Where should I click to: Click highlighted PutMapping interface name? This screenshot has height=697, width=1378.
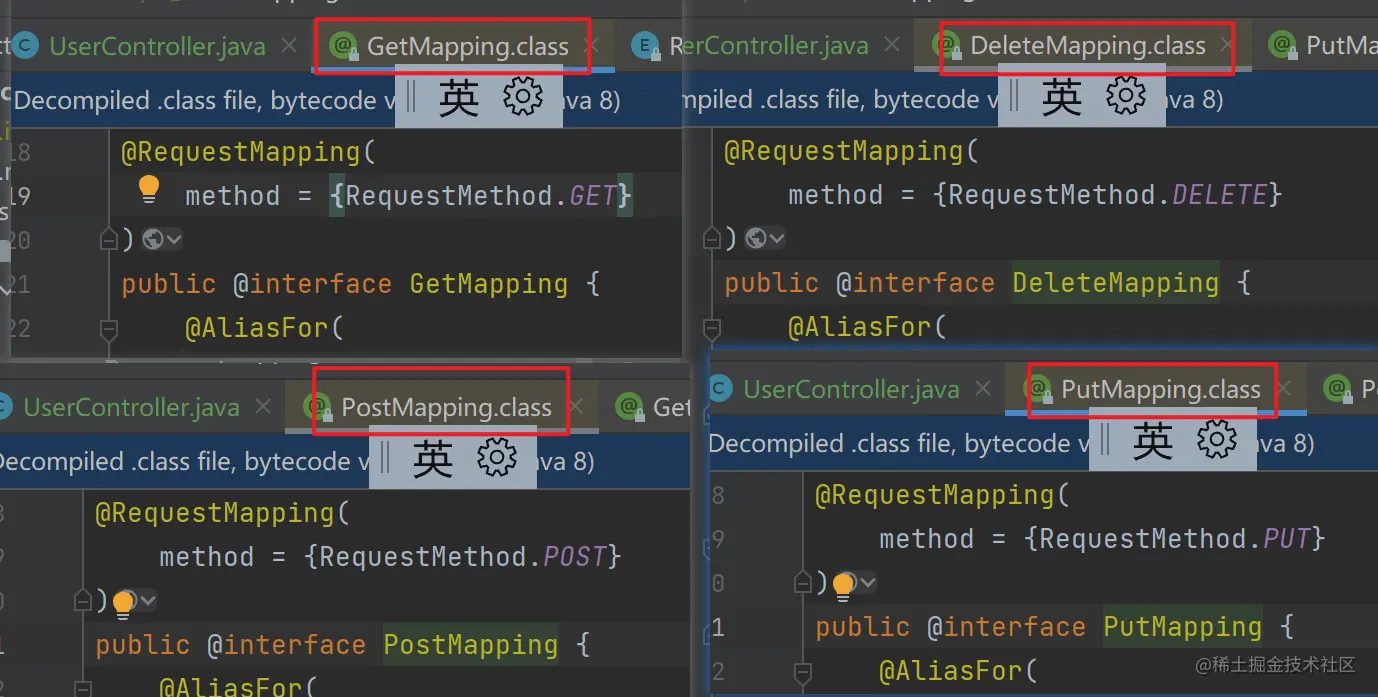[1183, 628]
